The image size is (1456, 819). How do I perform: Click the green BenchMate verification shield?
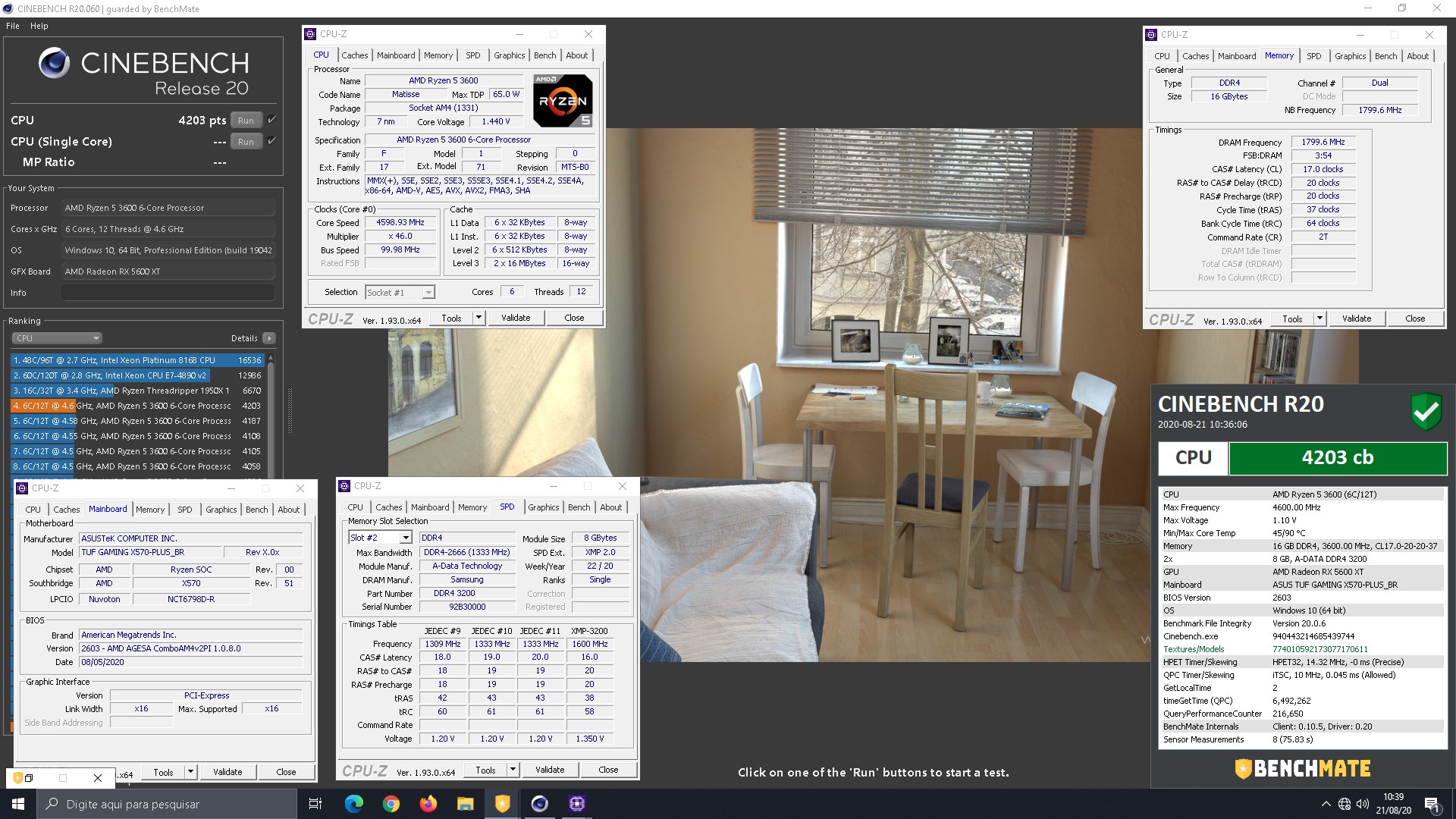point(1426,412)
